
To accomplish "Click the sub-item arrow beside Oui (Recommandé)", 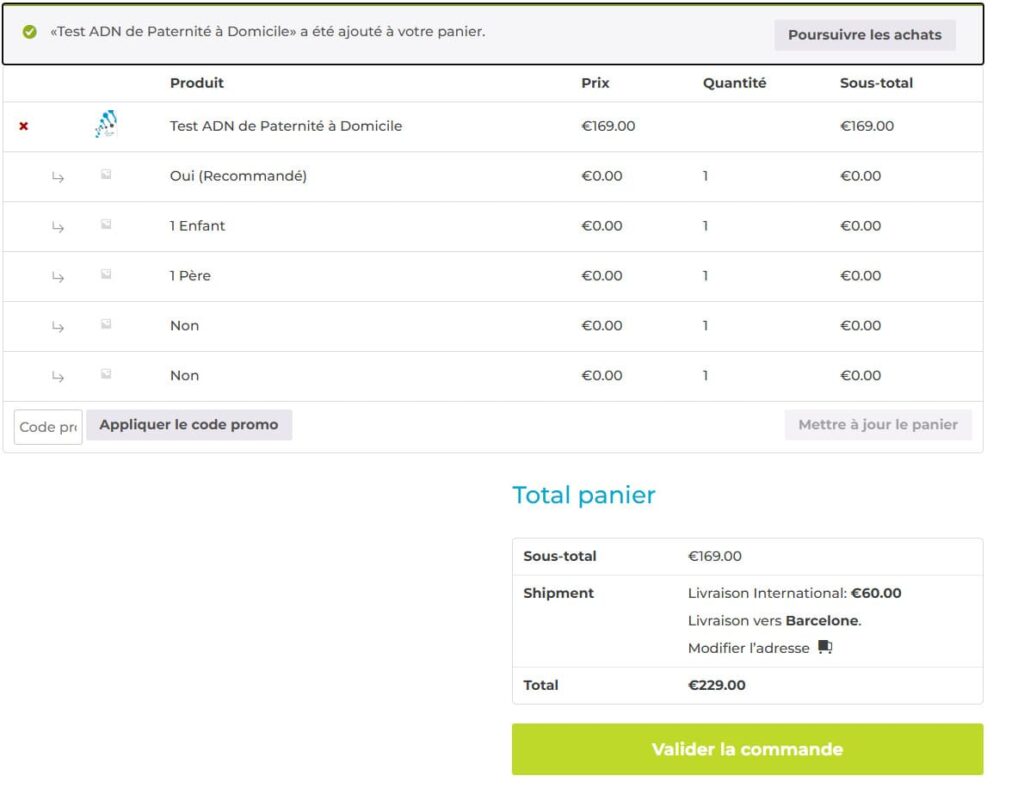I will pos(58,177).
